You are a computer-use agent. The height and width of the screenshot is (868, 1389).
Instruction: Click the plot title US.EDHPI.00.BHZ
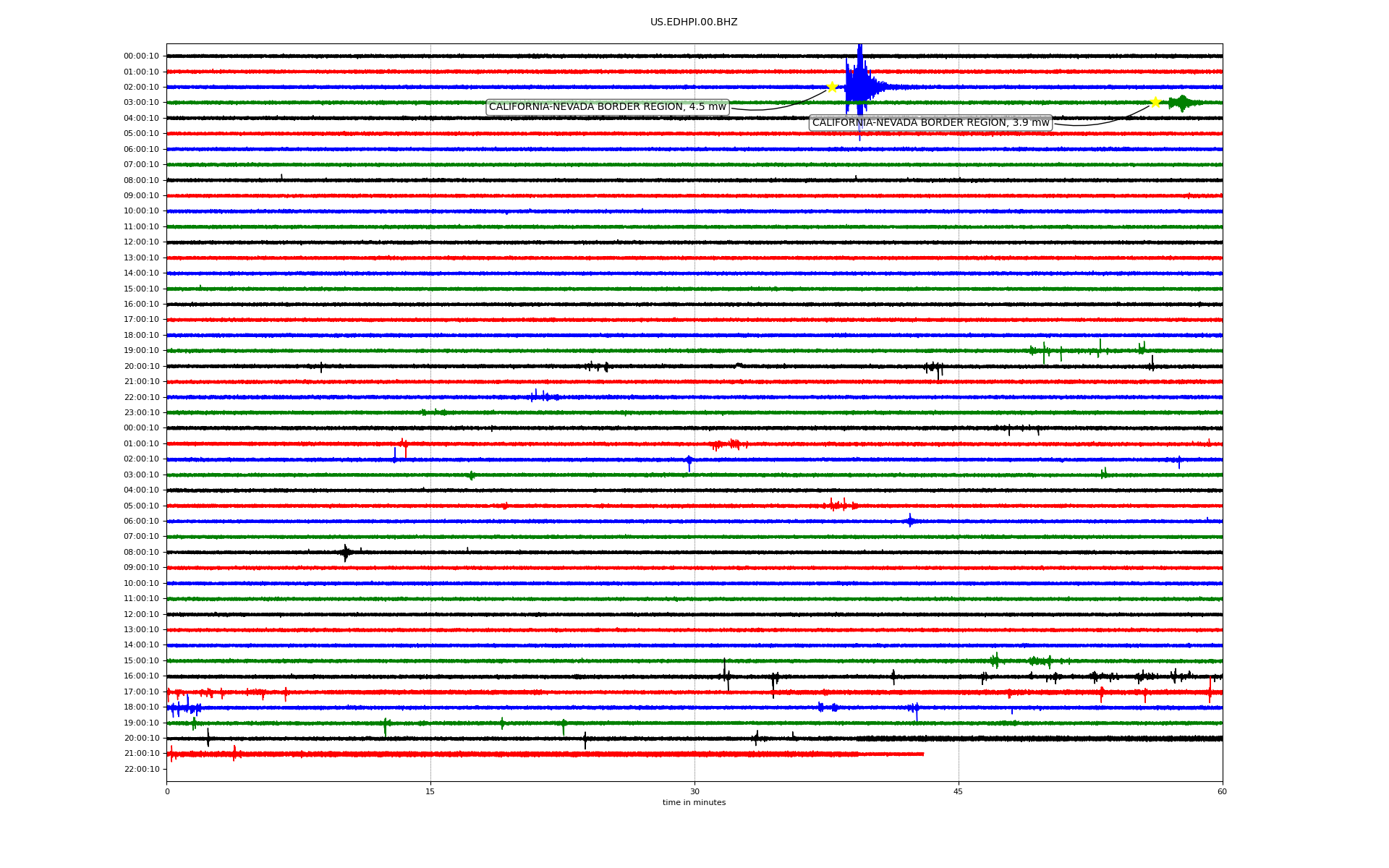click(x=694, y=22)
